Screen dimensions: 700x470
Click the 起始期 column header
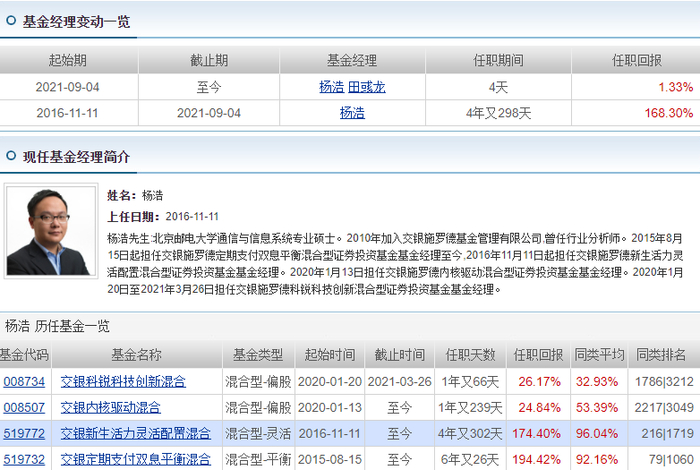[68, 60]
